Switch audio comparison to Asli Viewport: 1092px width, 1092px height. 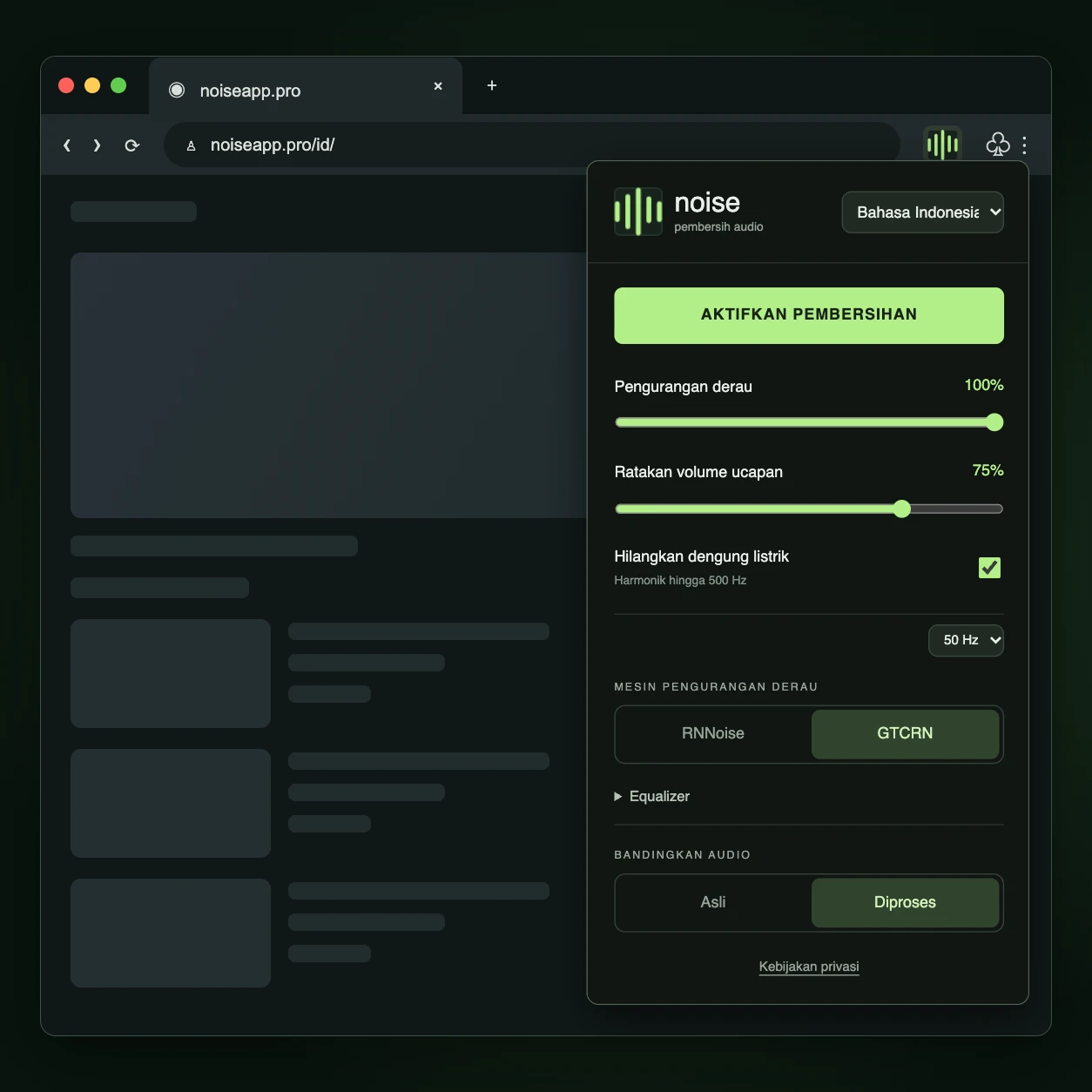pyautogui.click(x=713, y=902)
